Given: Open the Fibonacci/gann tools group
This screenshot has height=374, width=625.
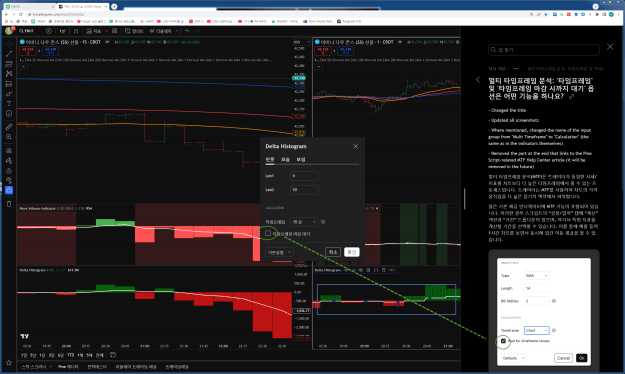Looking at the screenshot, I should click(x=9, y=64).
